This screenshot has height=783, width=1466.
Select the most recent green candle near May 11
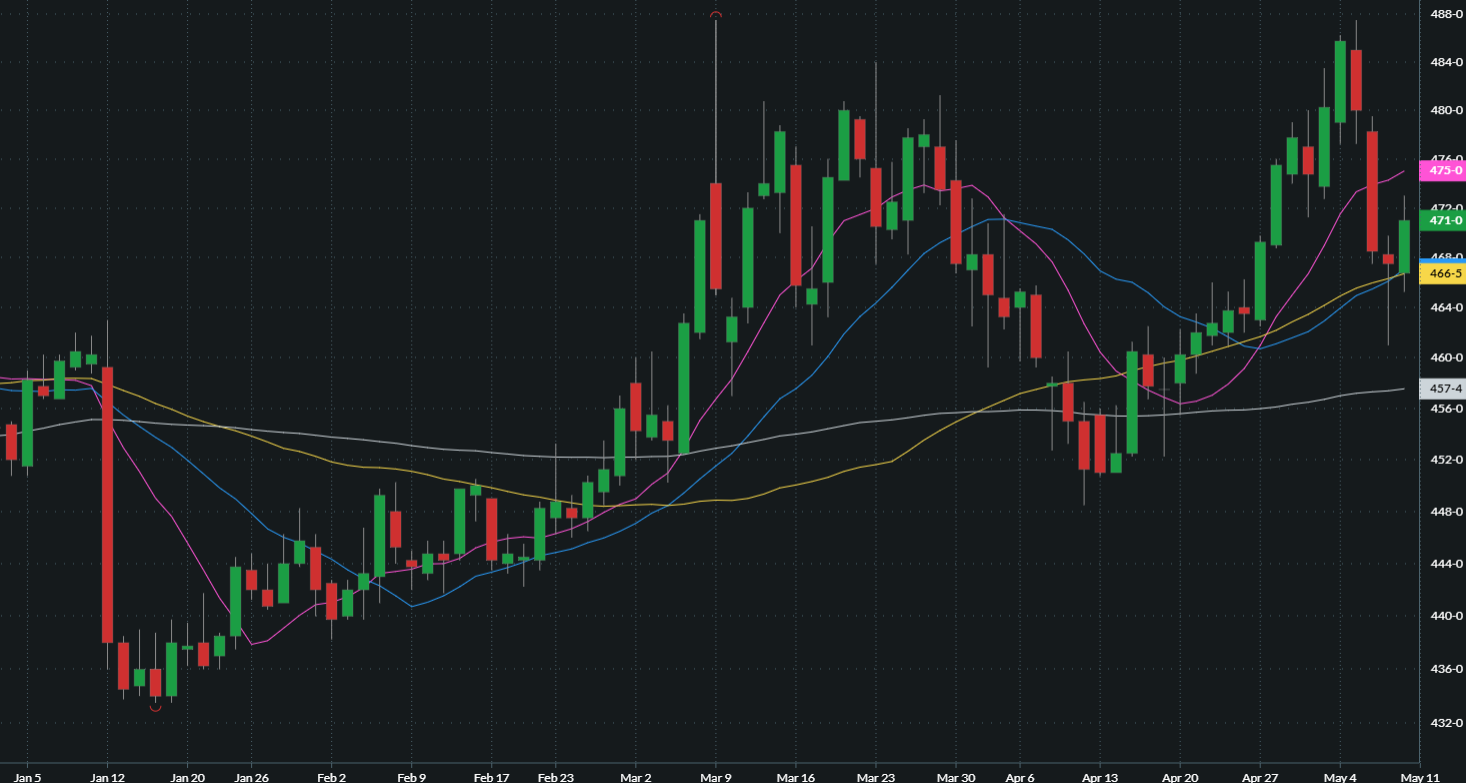[1404, 246]
